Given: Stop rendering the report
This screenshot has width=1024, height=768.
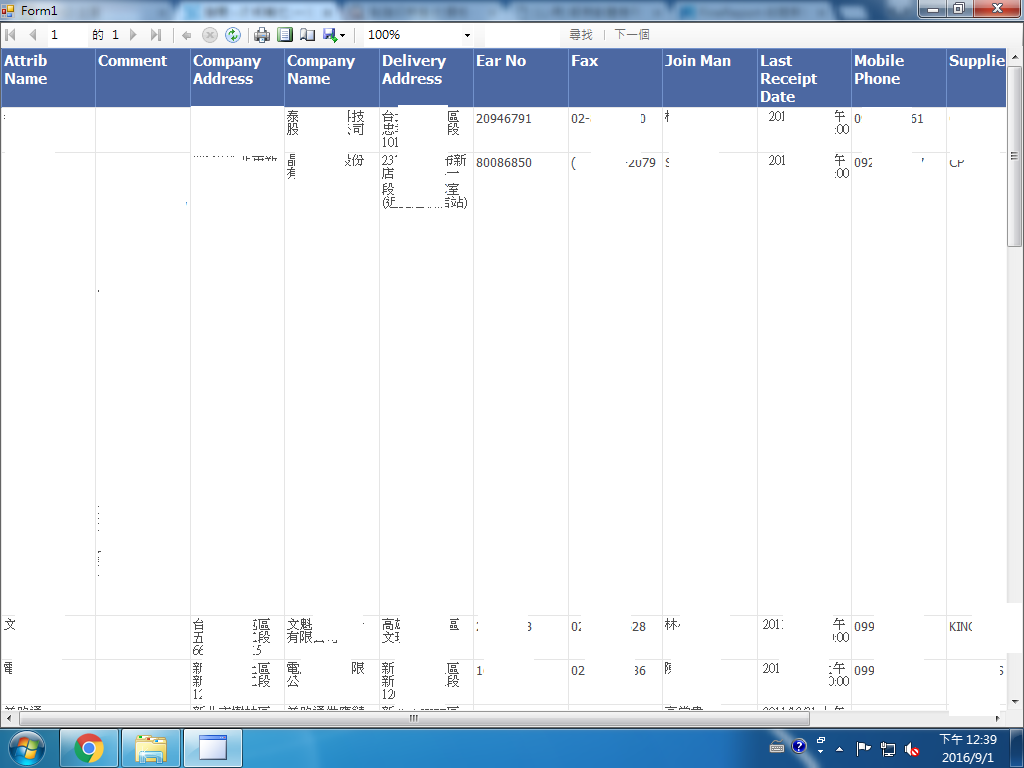Looking at the screenshot, I should tap(210, 35).
